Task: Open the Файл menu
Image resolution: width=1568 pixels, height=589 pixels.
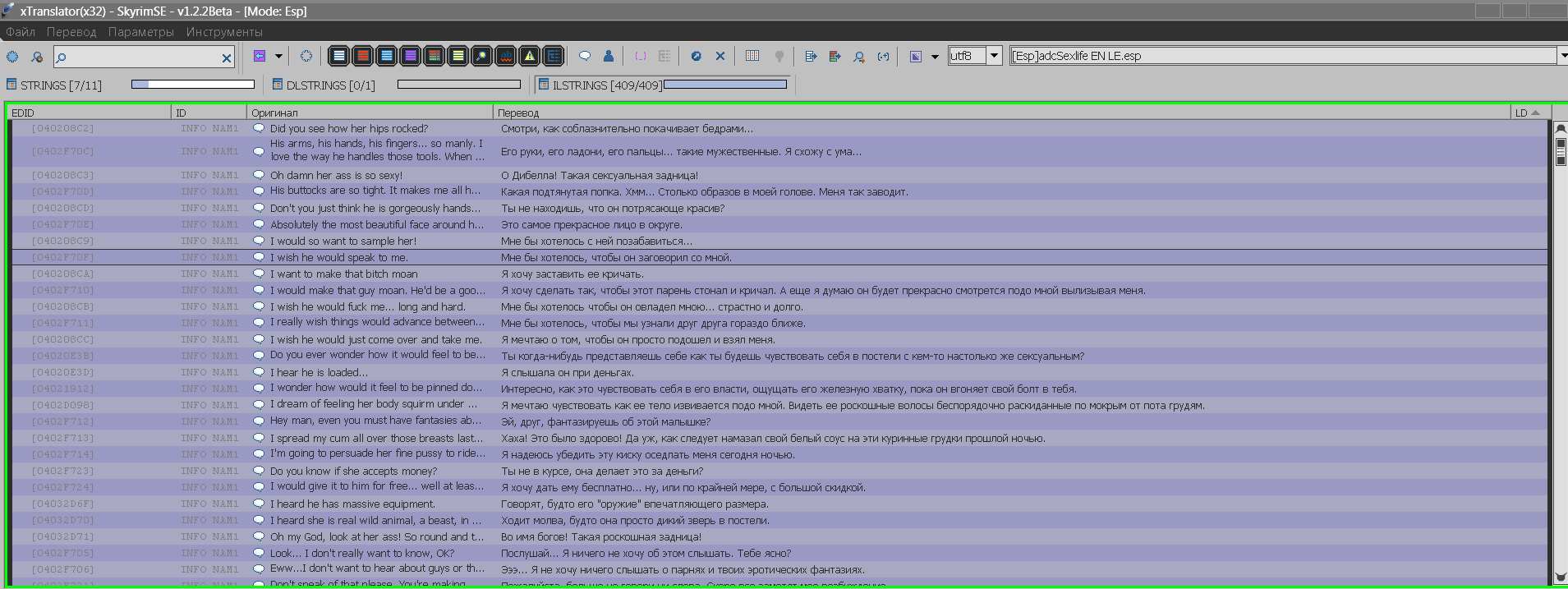Action: tap(21, 32)
